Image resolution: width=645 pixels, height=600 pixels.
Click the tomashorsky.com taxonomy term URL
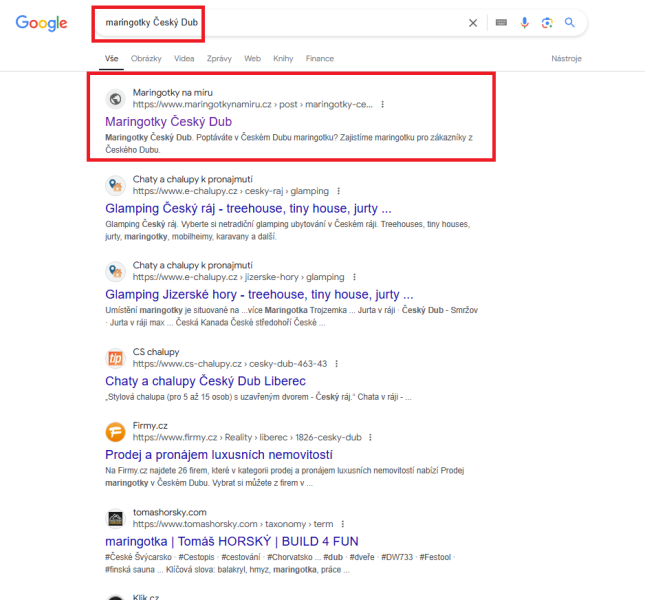[233, 524]
